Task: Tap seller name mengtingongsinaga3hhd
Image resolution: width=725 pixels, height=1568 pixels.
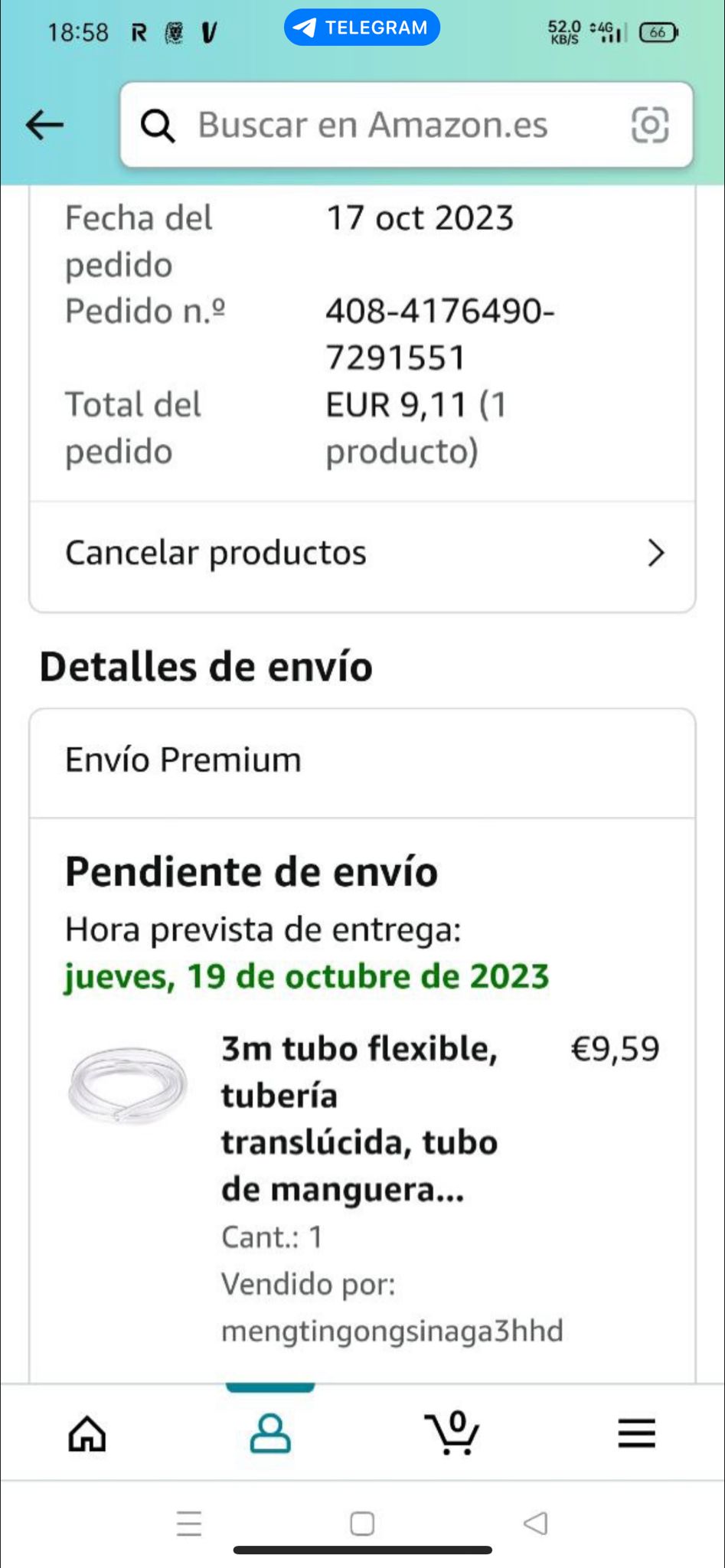Action: [392, 1331]
